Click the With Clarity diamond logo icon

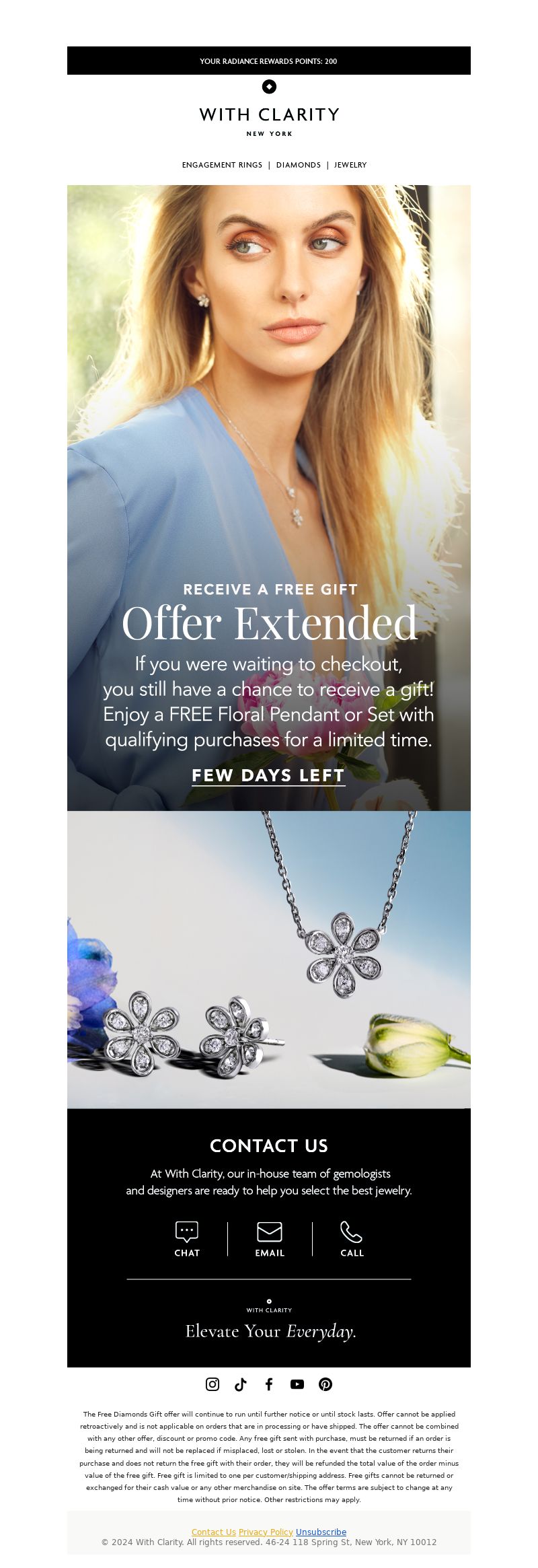[269, 86]
